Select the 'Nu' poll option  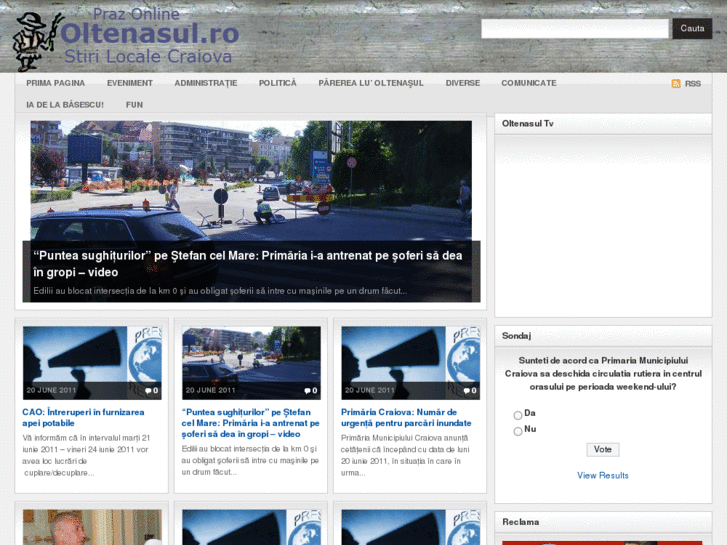point(518,432)
